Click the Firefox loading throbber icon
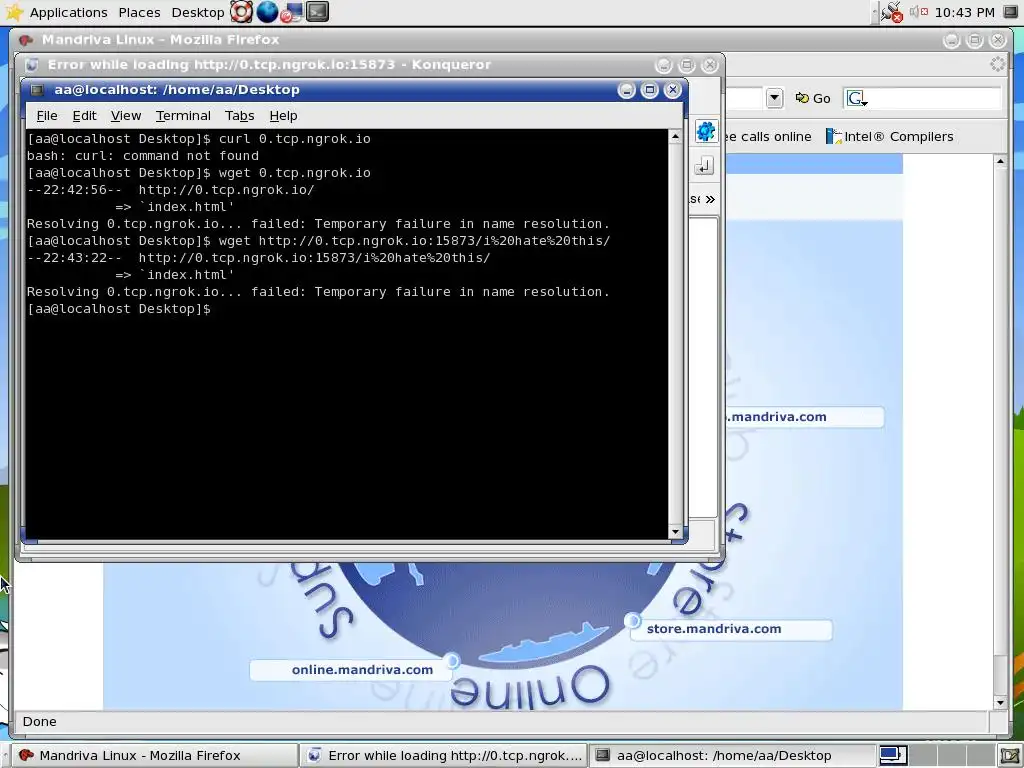 [x=997, y=64]
